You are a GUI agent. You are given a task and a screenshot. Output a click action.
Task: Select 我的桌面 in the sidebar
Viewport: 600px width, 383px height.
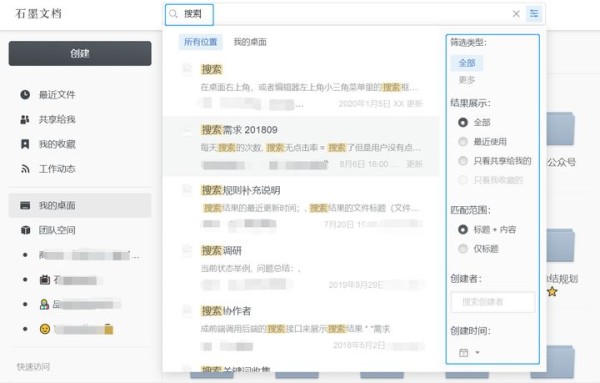[80, 205]
